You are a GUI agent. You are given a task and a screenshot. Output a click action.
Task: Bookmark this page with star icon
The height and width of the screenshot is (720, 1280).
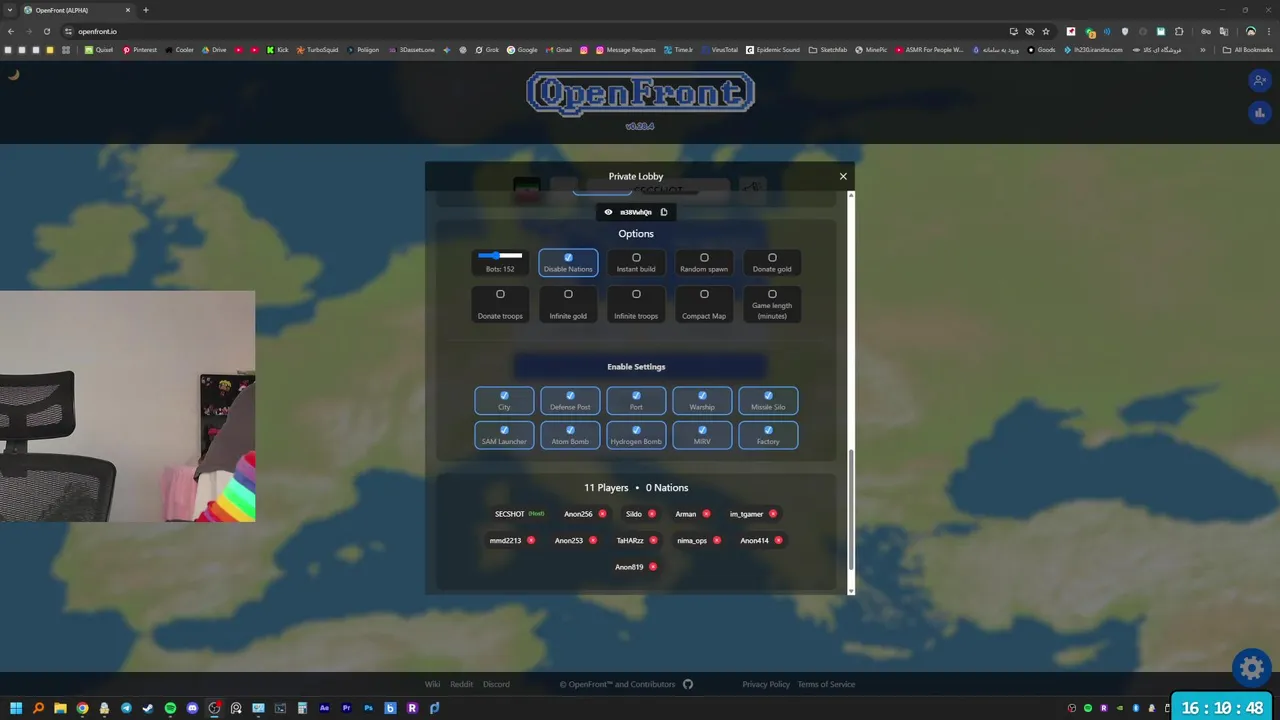click(x=1046, y=31)
